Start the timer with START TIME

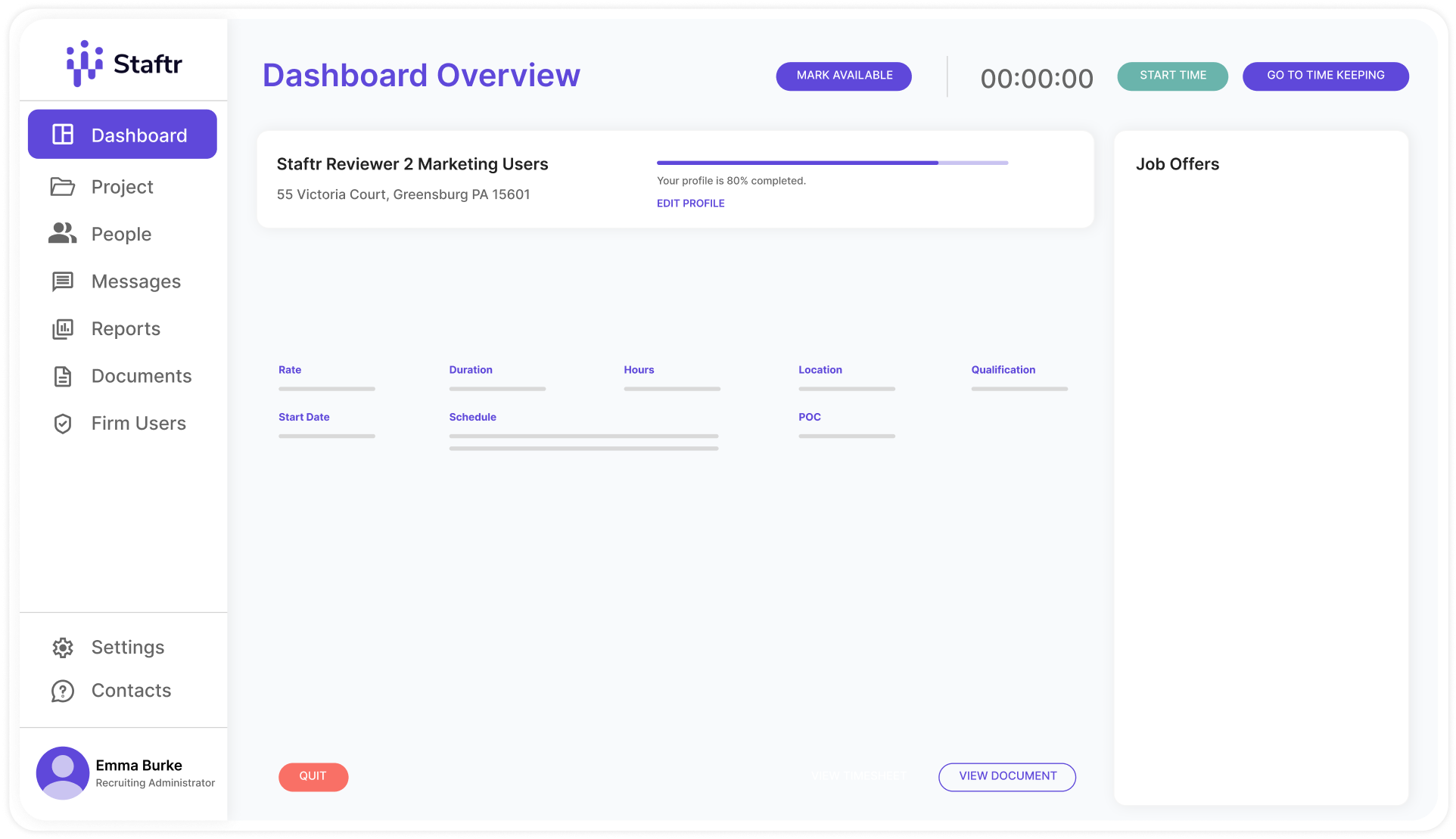pos(1172,76)
